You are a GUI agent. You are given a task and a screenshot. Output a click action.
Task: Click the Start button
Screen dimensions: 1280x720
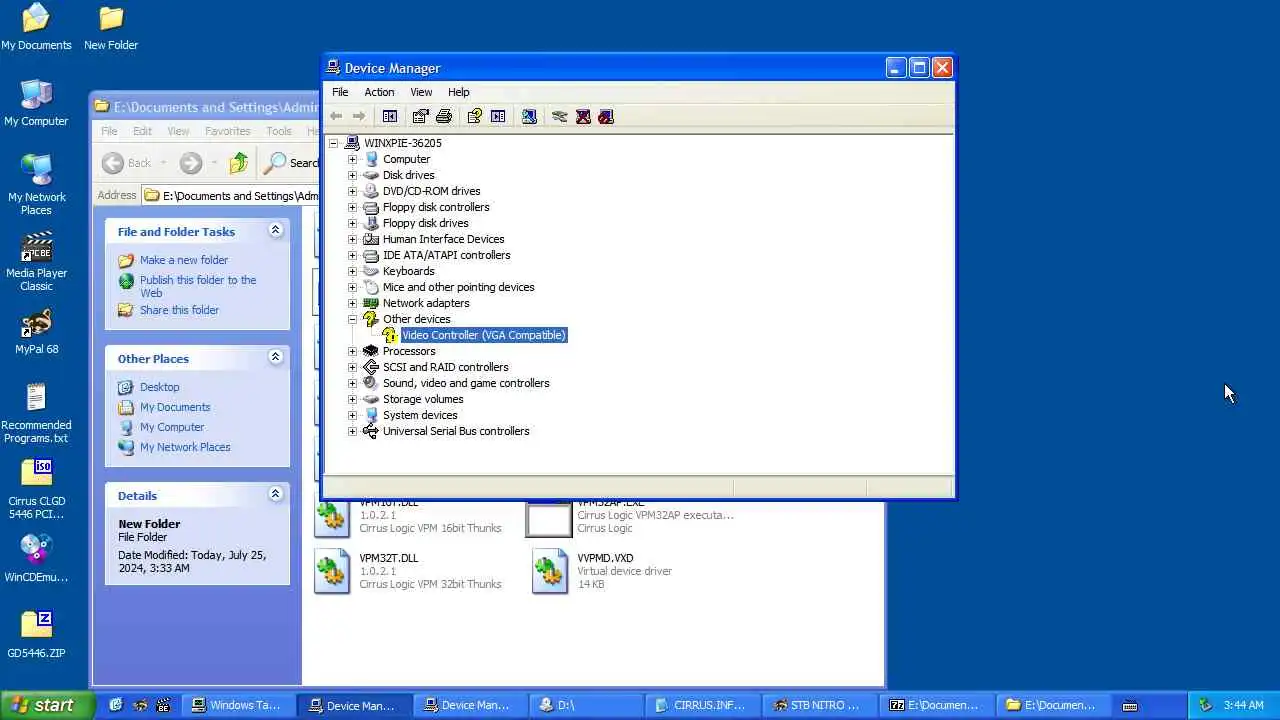(47, 705)
